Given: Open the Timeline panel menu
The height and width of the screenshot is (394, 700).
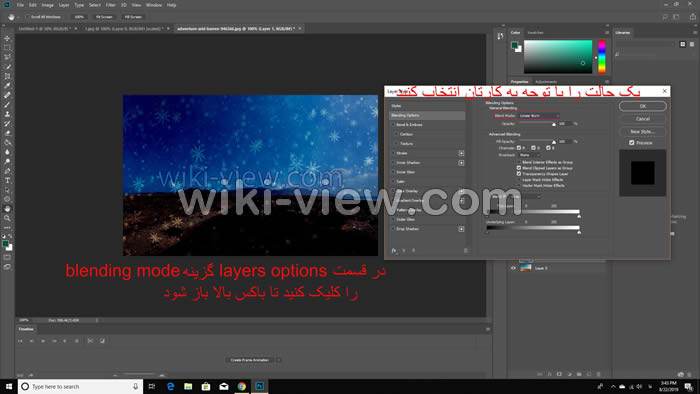Looking at the screenshot, I should coord(488,329).
